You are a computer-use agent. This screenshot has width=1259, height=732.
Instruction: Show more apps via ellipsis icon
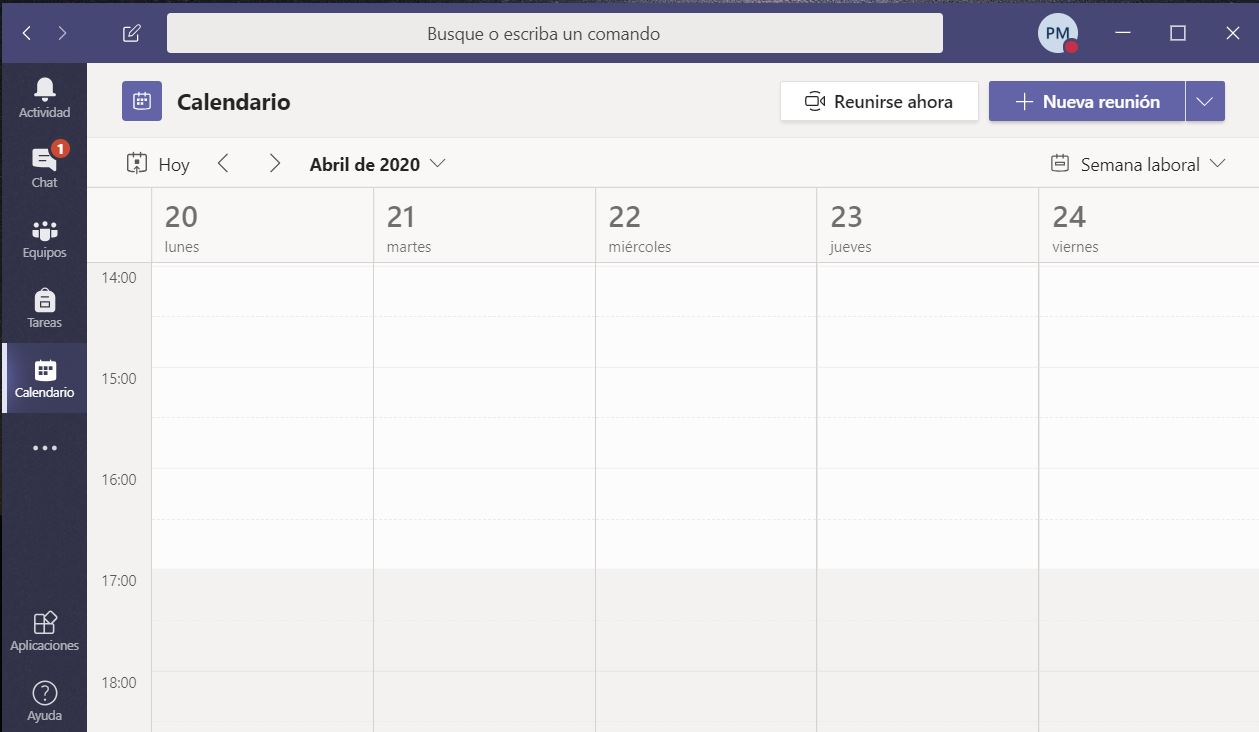[x=44, y=448]
